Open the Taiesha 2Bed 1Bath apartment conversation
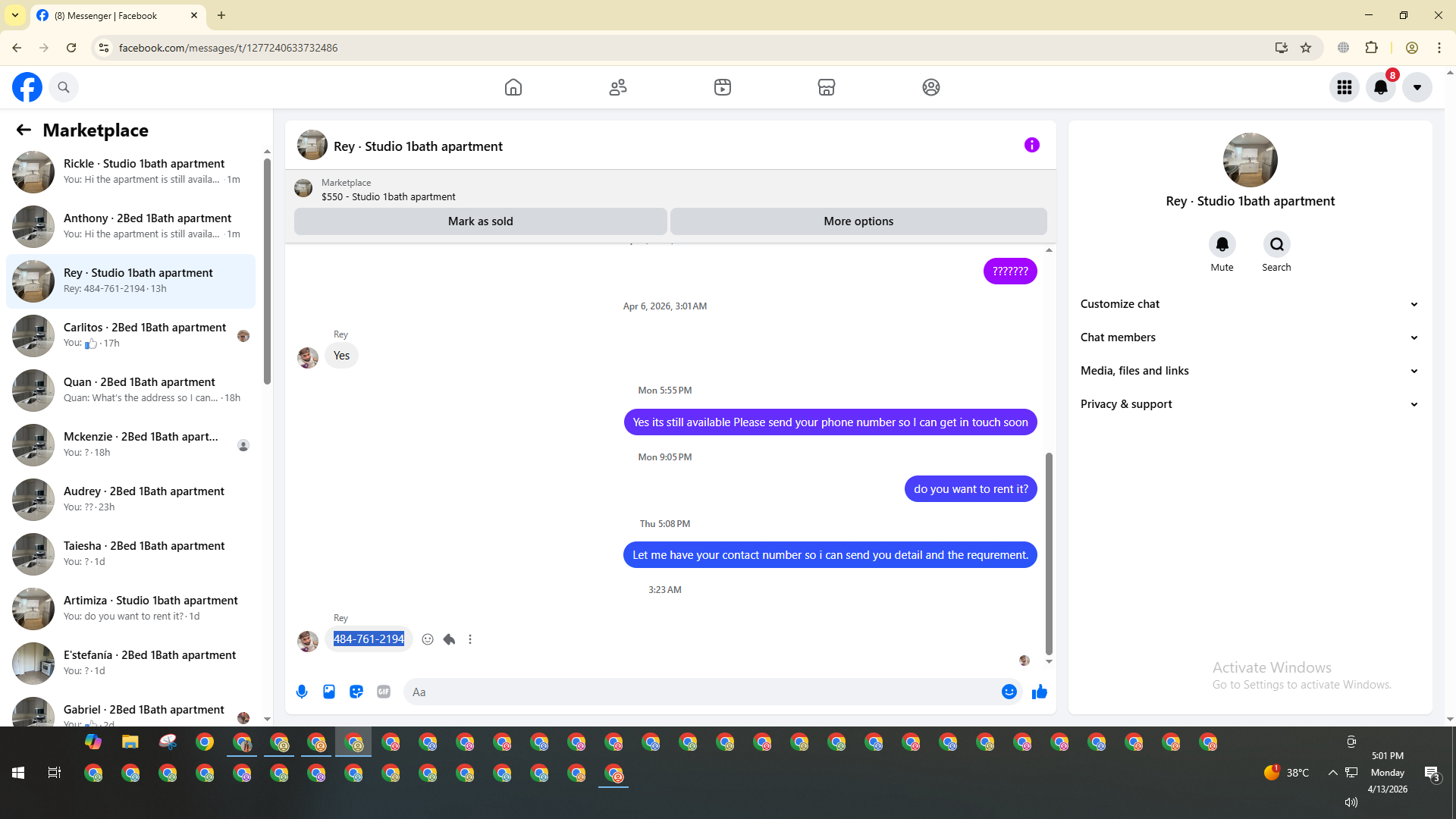The height and width of the screenshot is (819, 1456). [x=130, y=554]
